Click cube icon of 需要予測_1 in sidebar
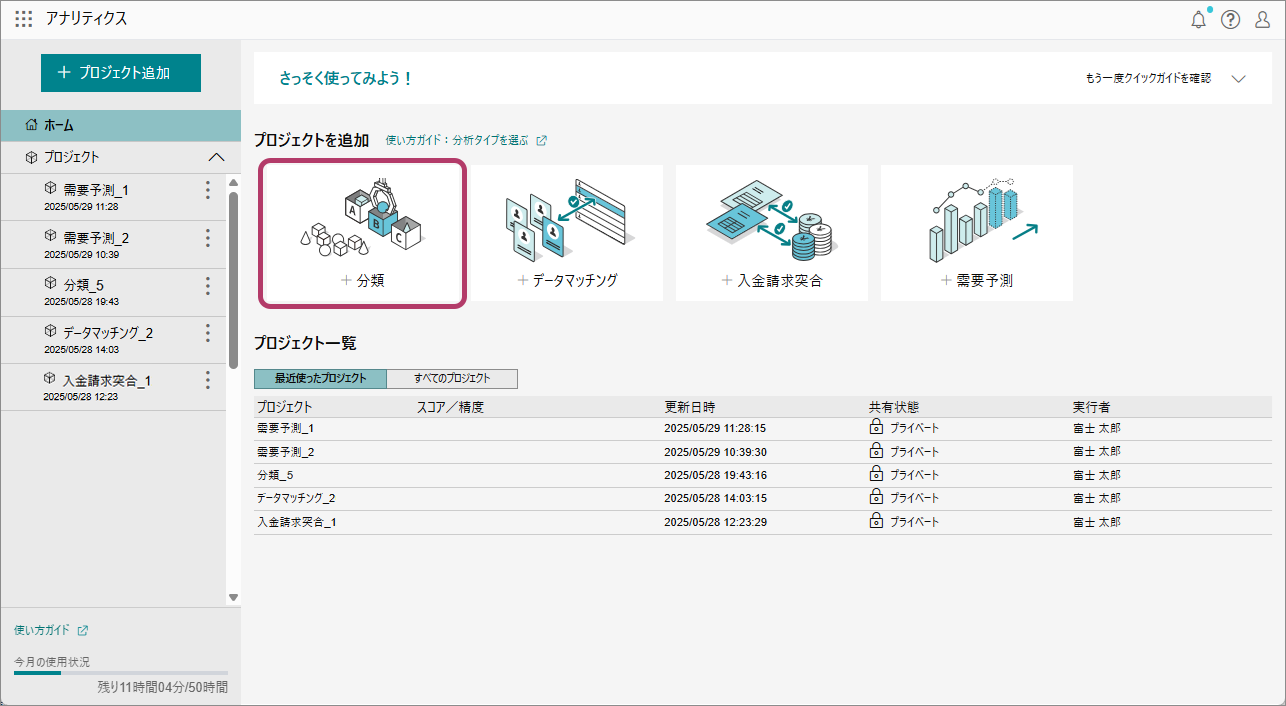Screen dimensions: 1286x706 pyautogui.click(x=50, y=188)
